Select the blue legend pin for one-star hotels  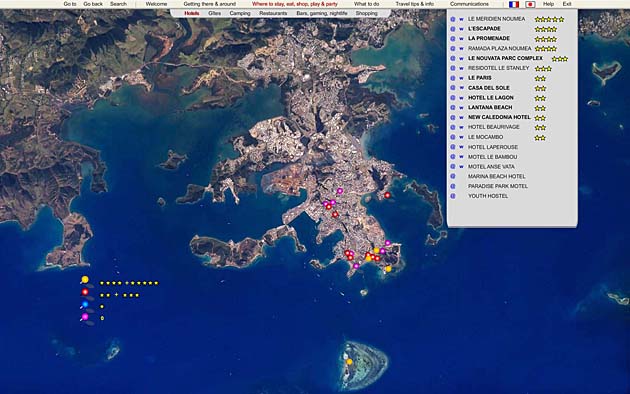pos(85,305)
